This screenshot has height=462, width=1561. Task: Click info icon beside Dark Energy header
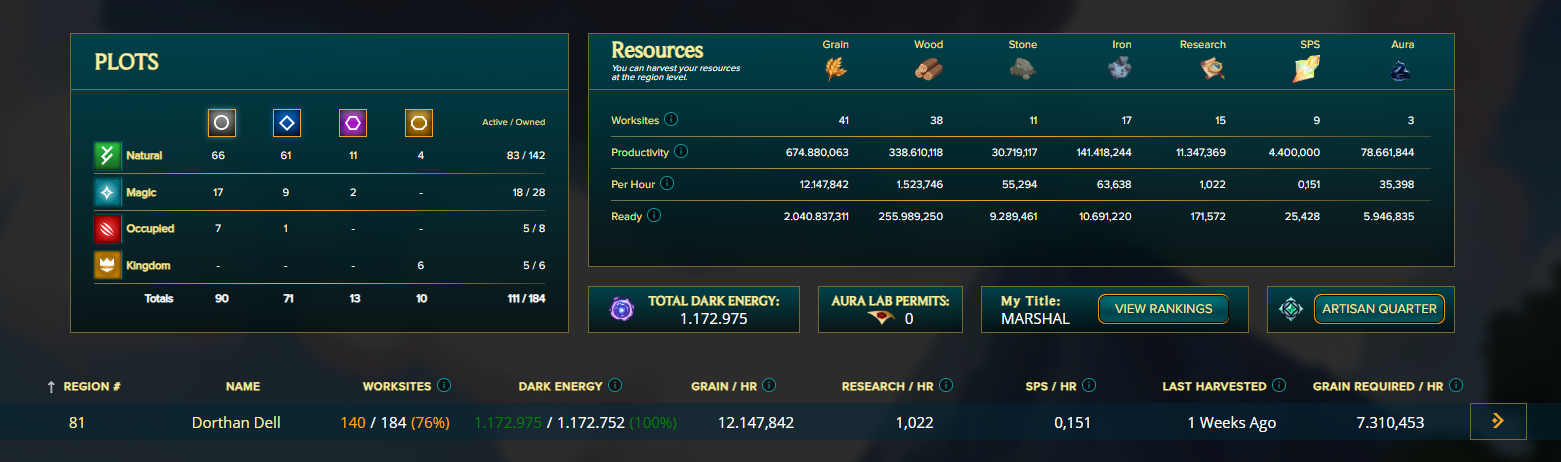click(x=615, y=385)
